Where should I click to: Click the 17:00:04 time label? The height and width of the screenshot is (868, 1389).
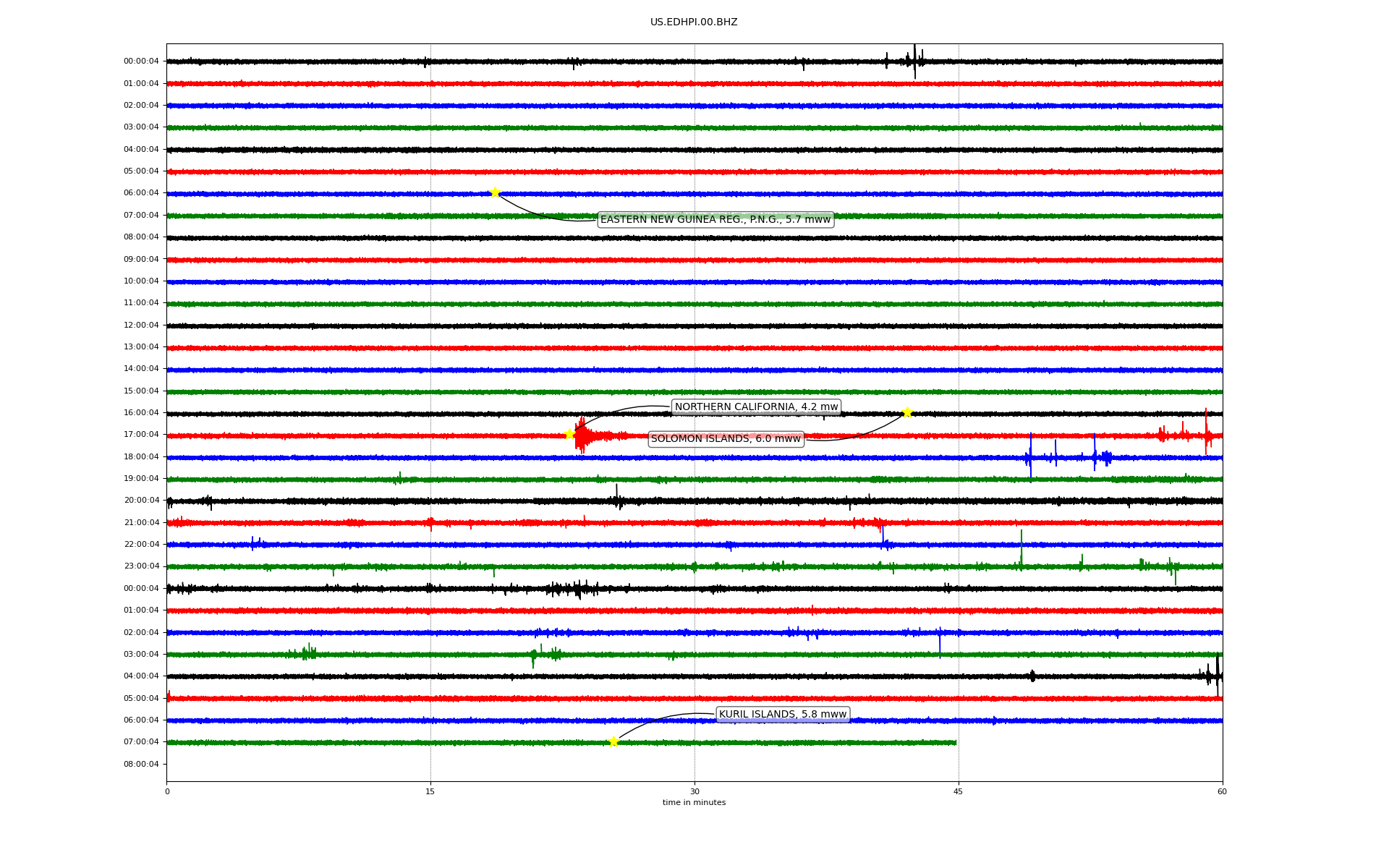point(141,435)
